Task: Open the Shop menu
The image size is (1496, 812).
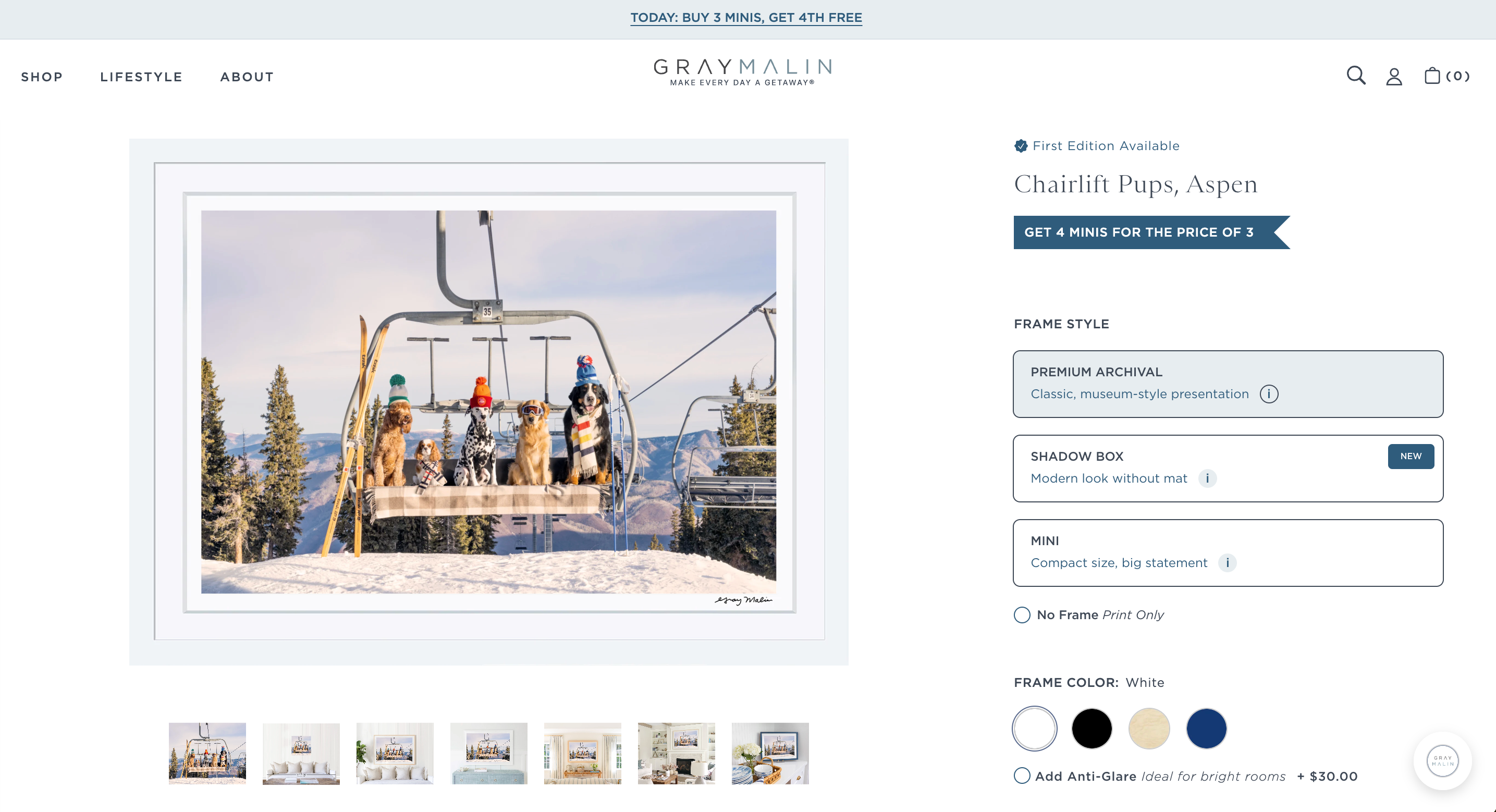Action: (42, 77)
